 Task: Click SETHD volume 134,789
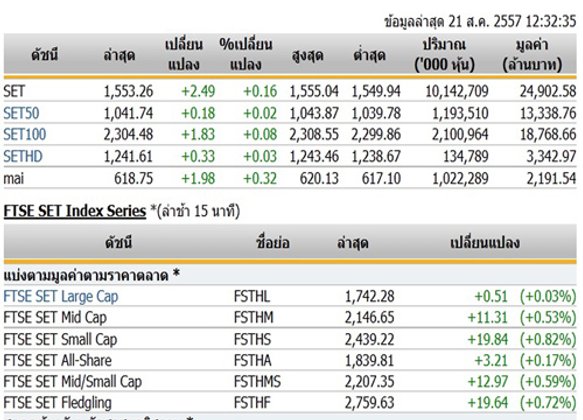coord(466,156)
